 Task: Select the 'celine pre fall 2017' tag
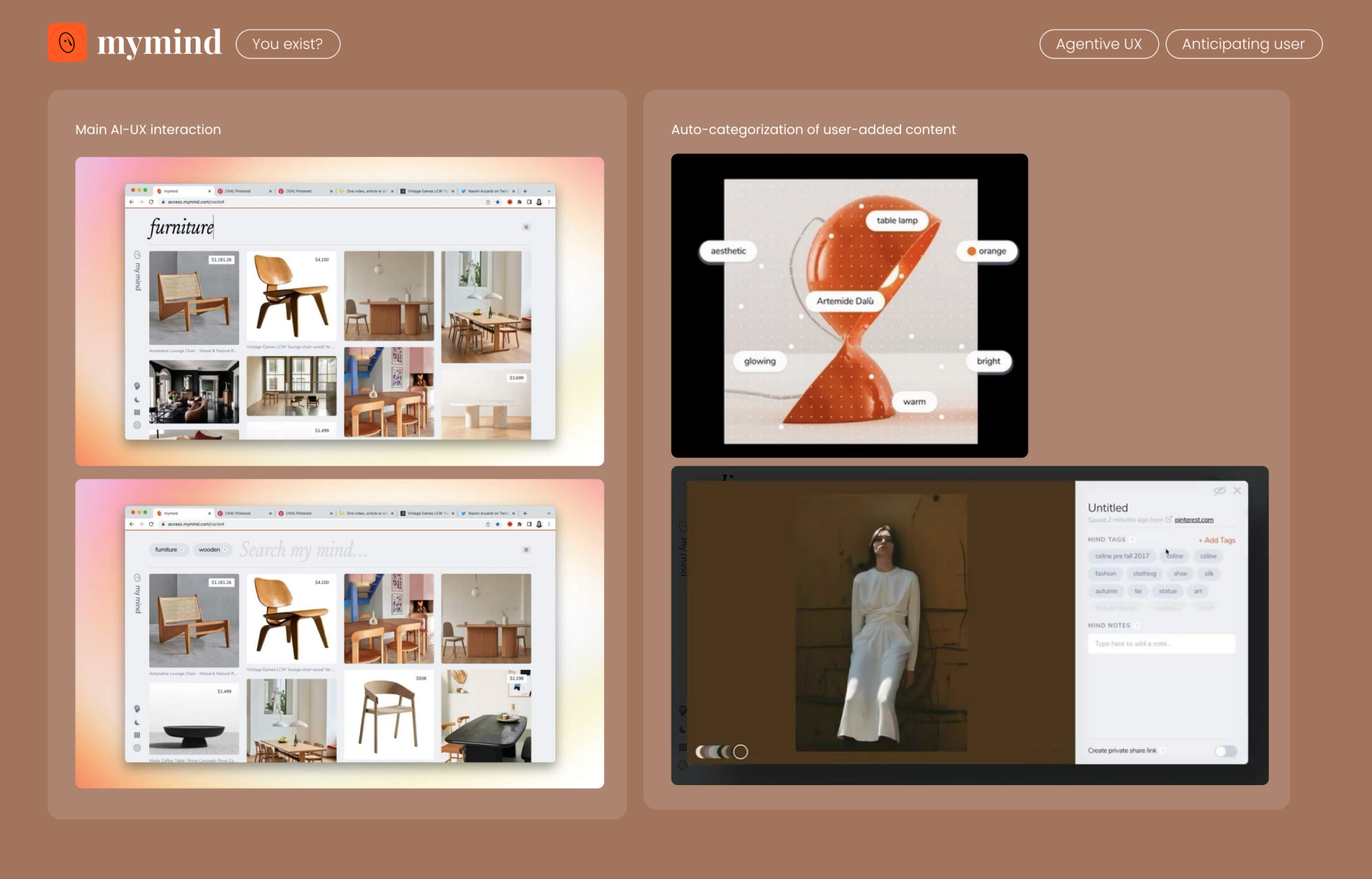(1122, 556)
